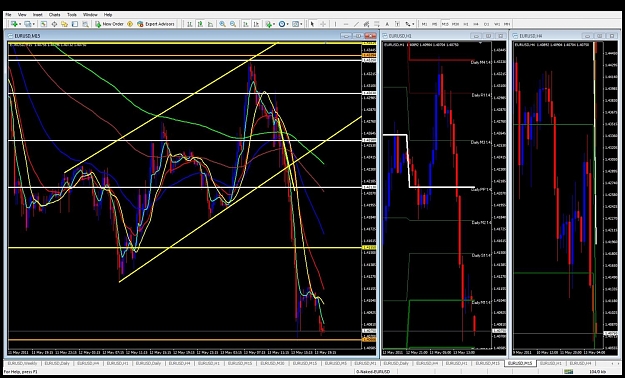Open the File menu

tap(8, 15)
